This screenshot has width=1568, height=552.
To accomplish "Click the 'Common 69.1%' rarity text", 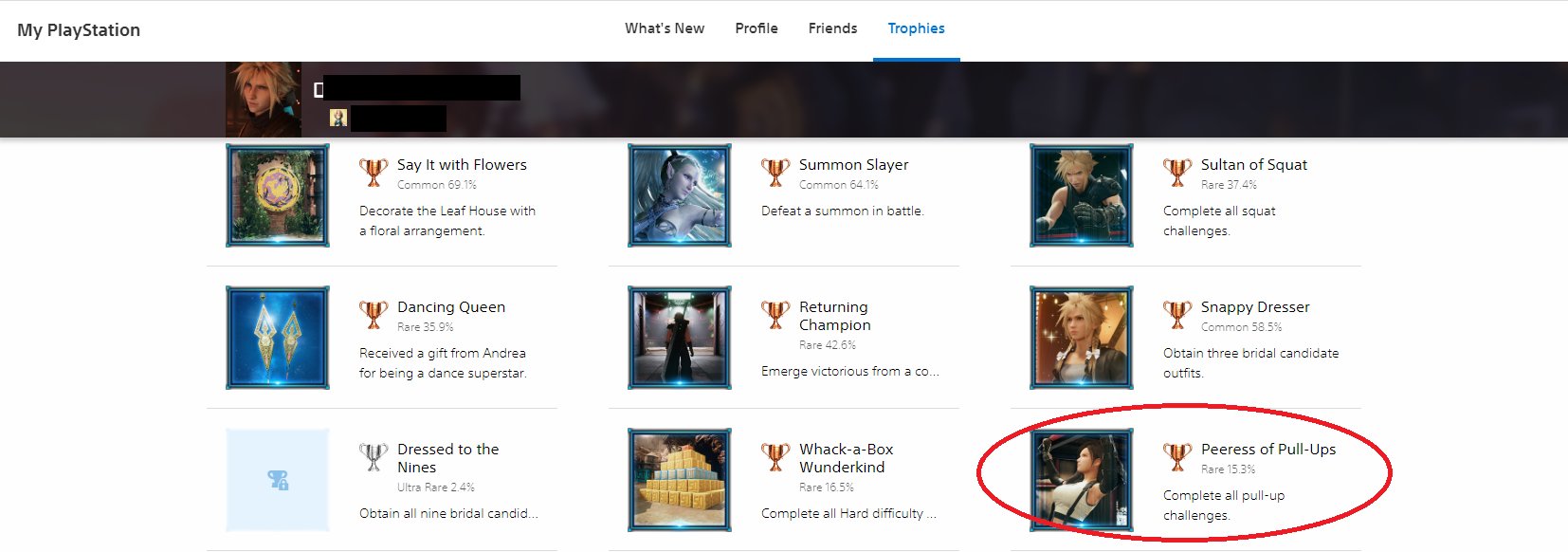I will (x=437, y=185).
